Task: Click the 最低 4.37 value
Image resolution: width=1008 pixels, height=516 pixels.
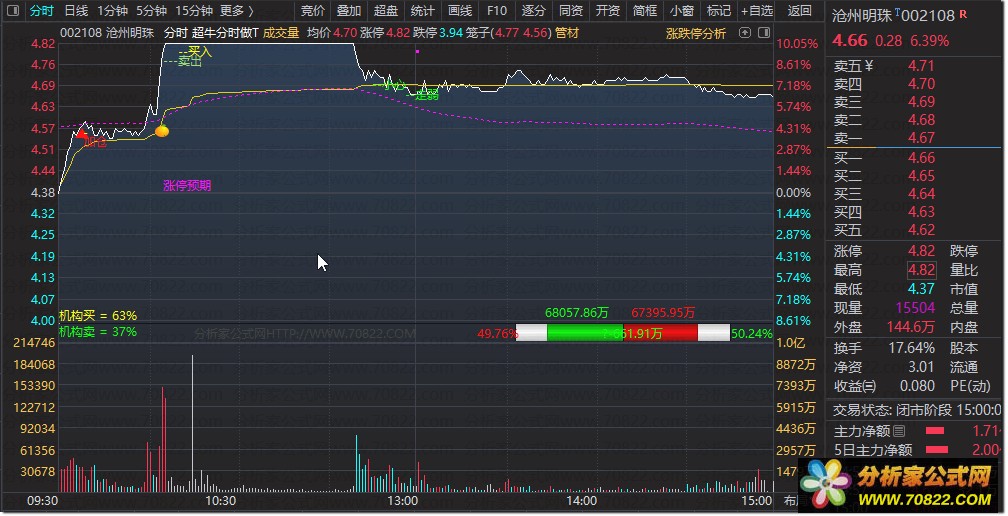Action: [x=921, y=289]
